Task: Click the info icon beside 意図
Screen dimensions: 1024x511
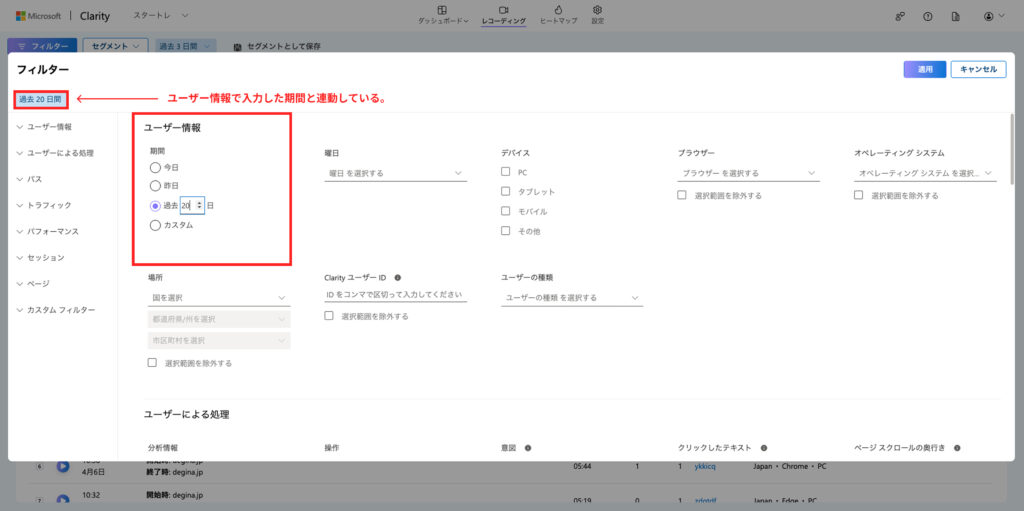Action: [x=527, y=448]
